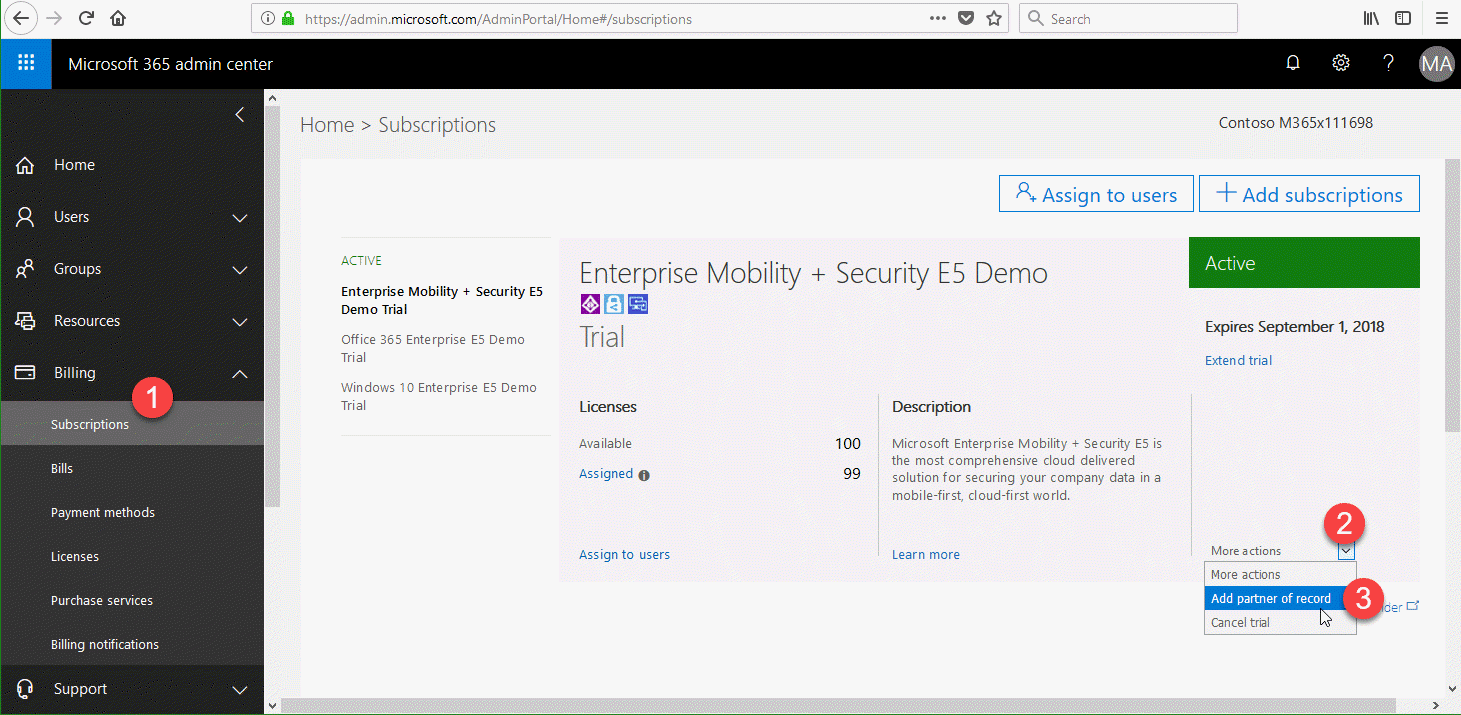Open Purchase services in Billing menu
Viewport: 1461px width, 715px height.
[x=132, y=600]
